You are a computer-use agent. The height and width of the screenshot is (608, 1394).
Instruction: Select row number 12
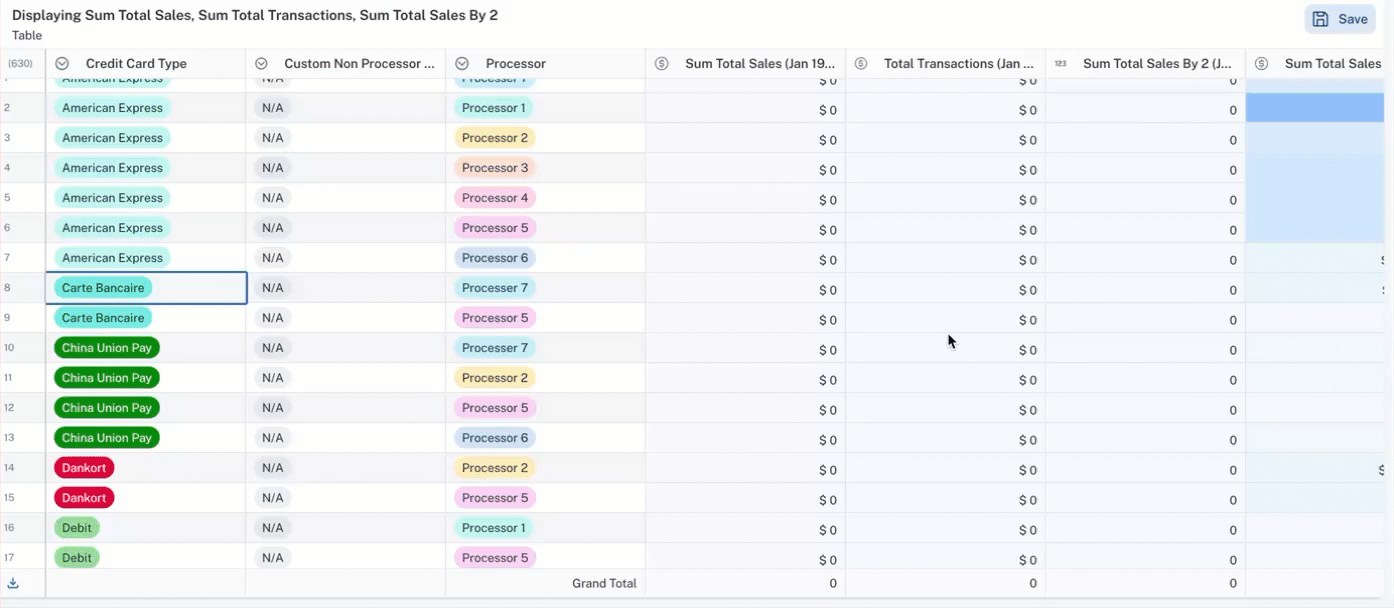(x=9, y=408)
